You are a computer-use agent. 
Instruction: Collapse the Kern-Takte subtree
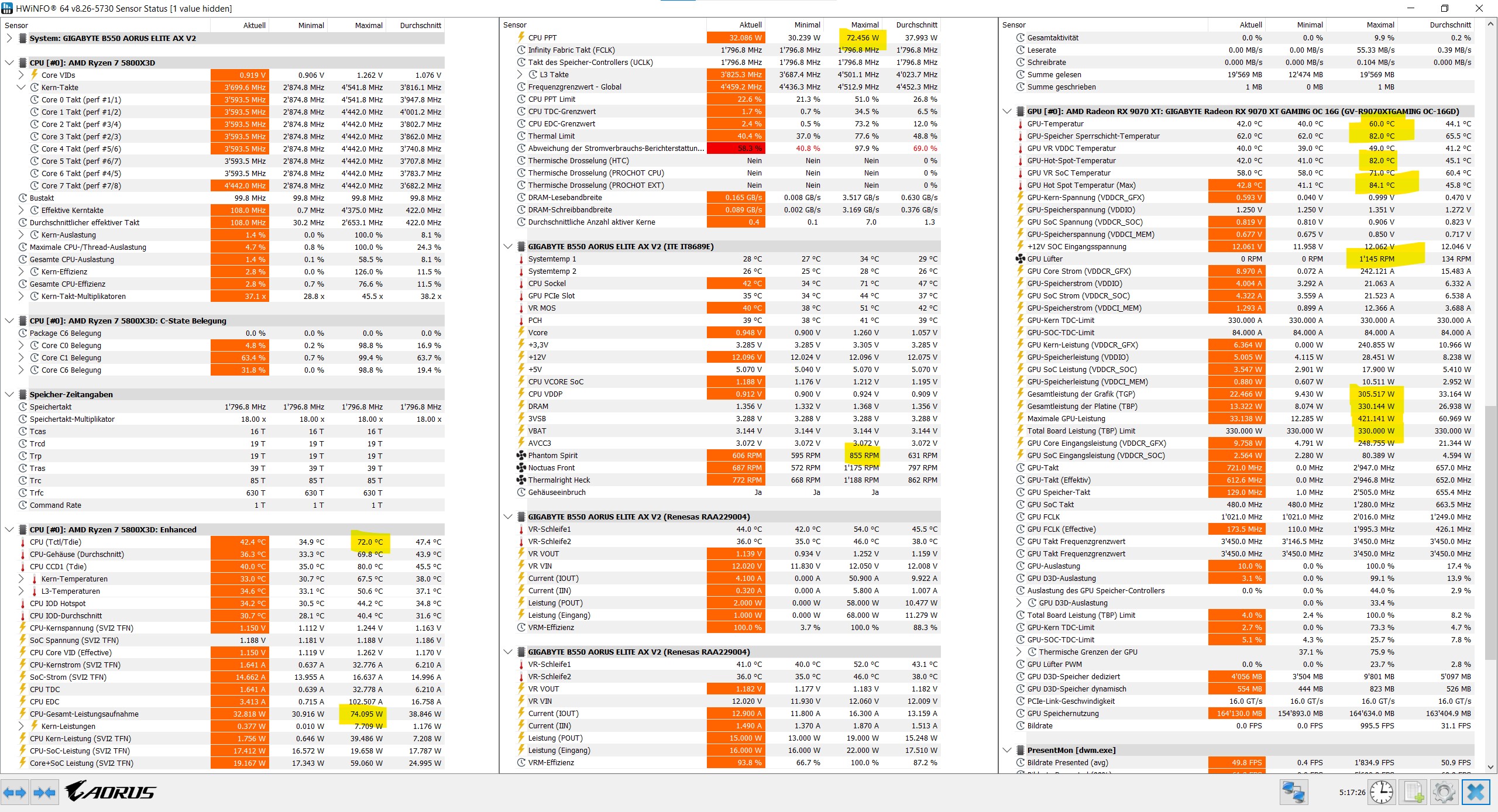[x=21, y=87]
